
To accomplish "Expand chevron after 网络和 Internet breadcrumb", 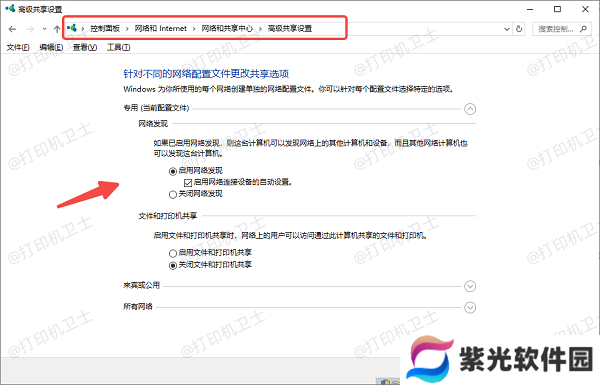I will 194,29.
